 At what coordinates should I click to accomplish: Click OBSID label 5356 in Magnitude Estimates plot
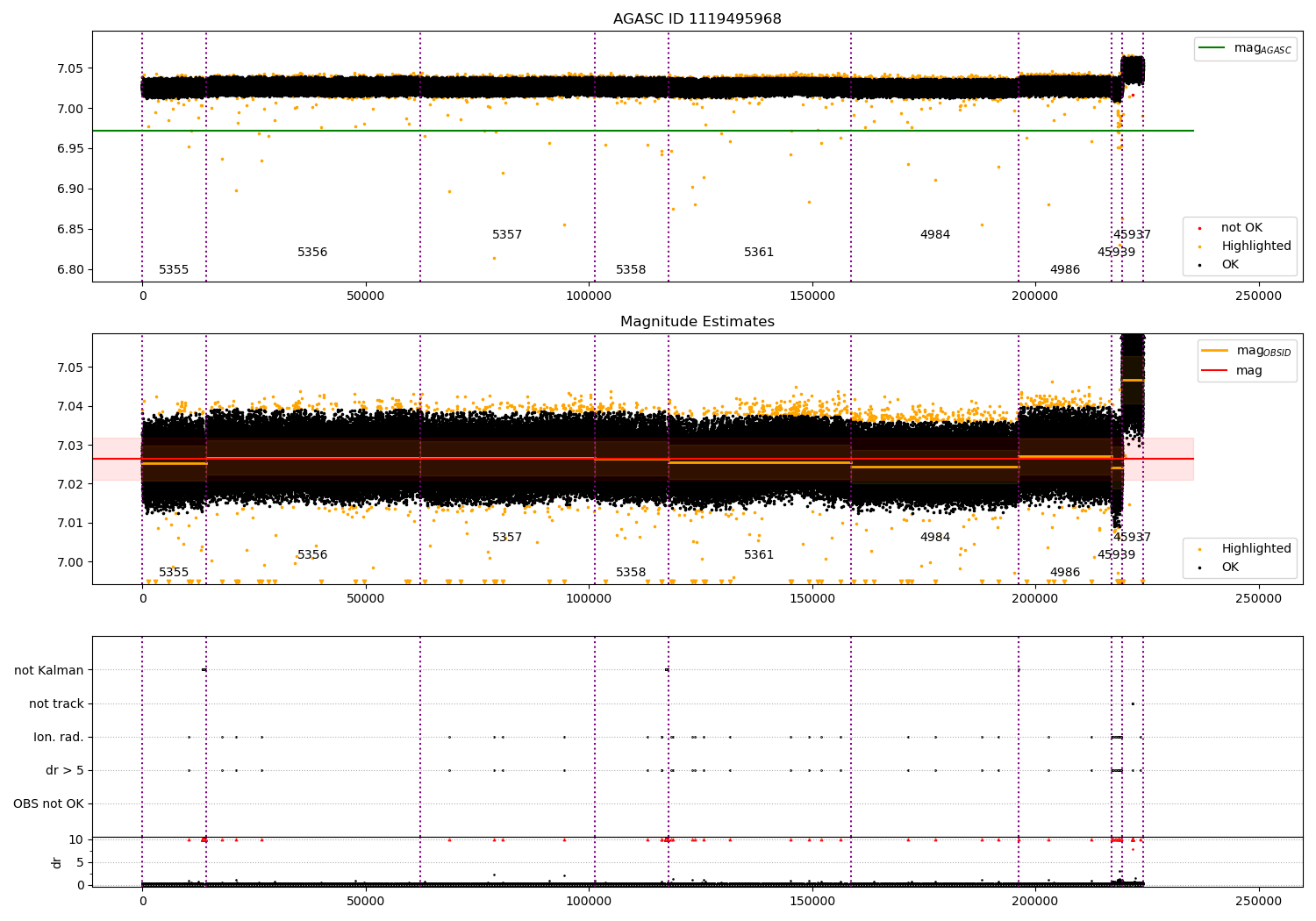(312, 555)
